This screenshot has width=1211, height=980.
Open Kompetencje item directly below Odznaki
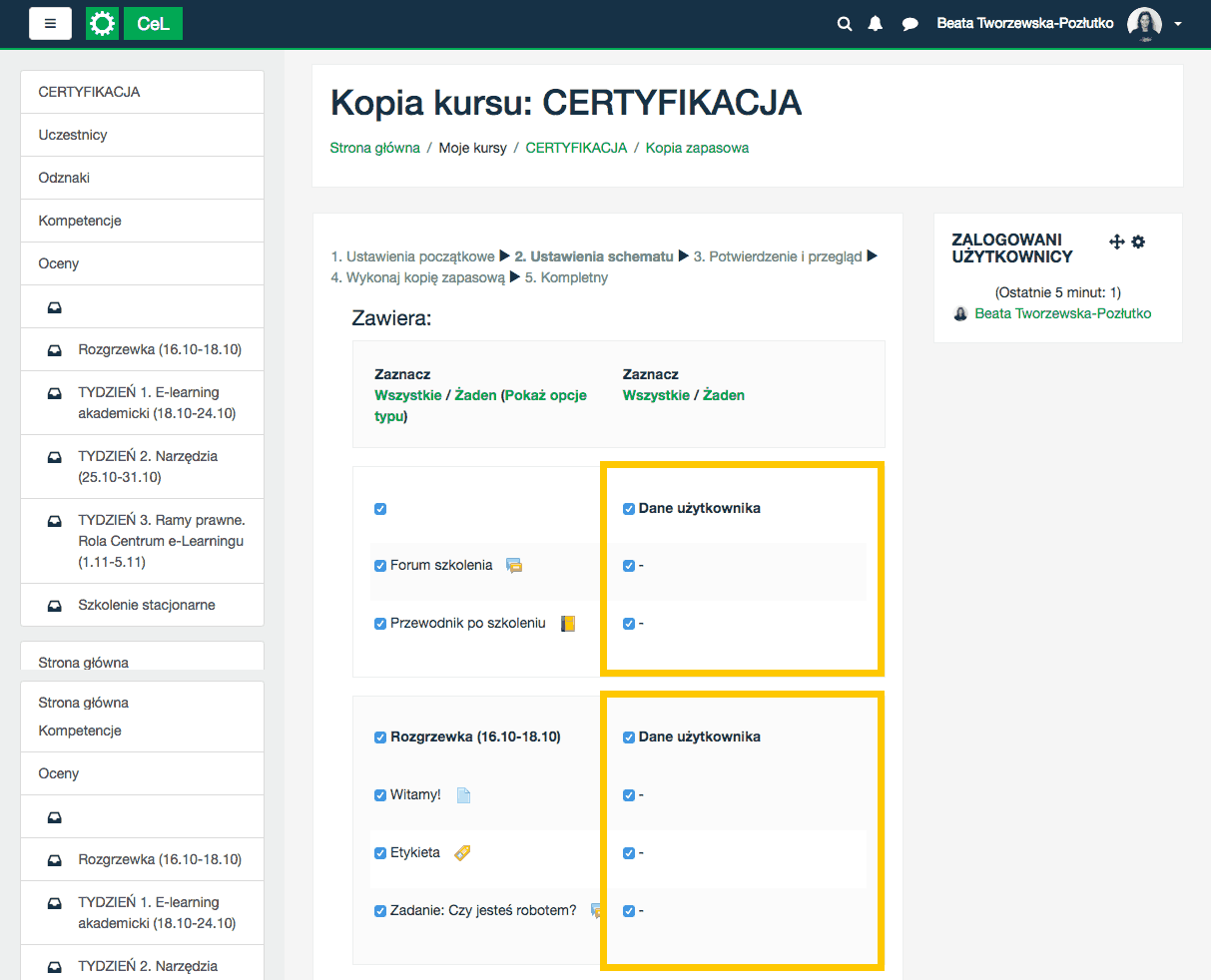[x=142, y=221]
